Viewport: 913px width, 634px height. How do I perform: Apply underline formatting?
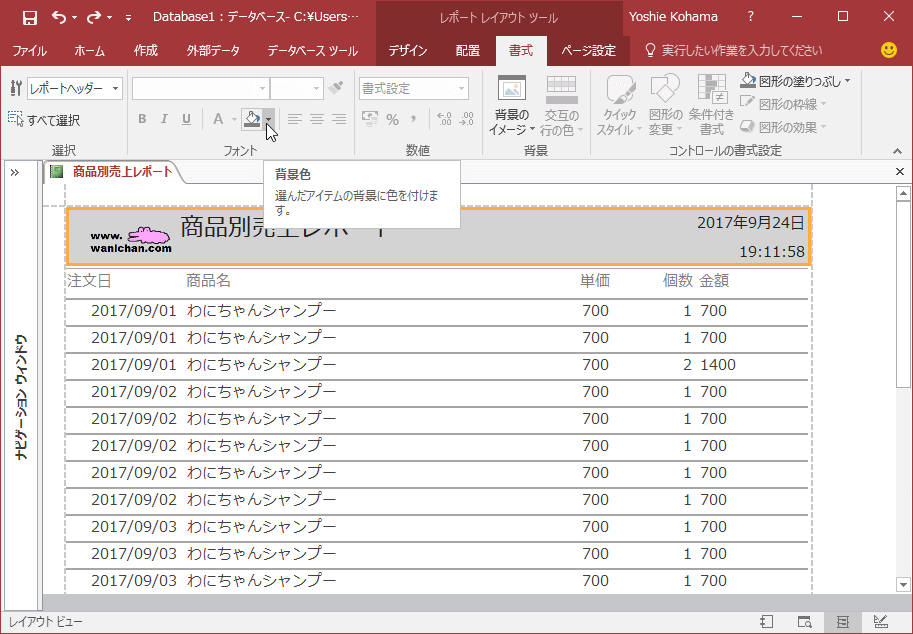click(185, 118)
